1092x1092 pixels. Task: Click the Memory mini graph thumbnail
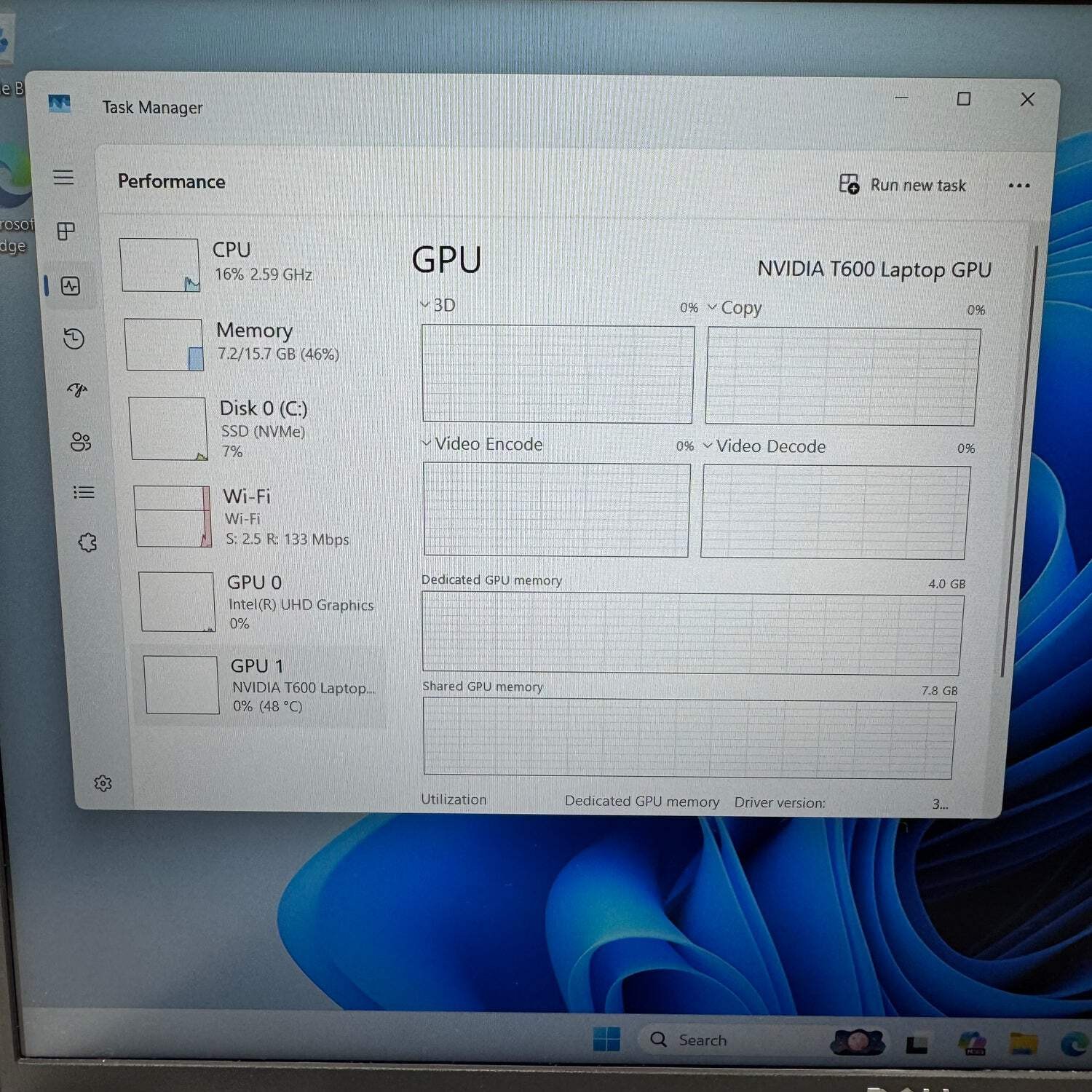(164, 344)
